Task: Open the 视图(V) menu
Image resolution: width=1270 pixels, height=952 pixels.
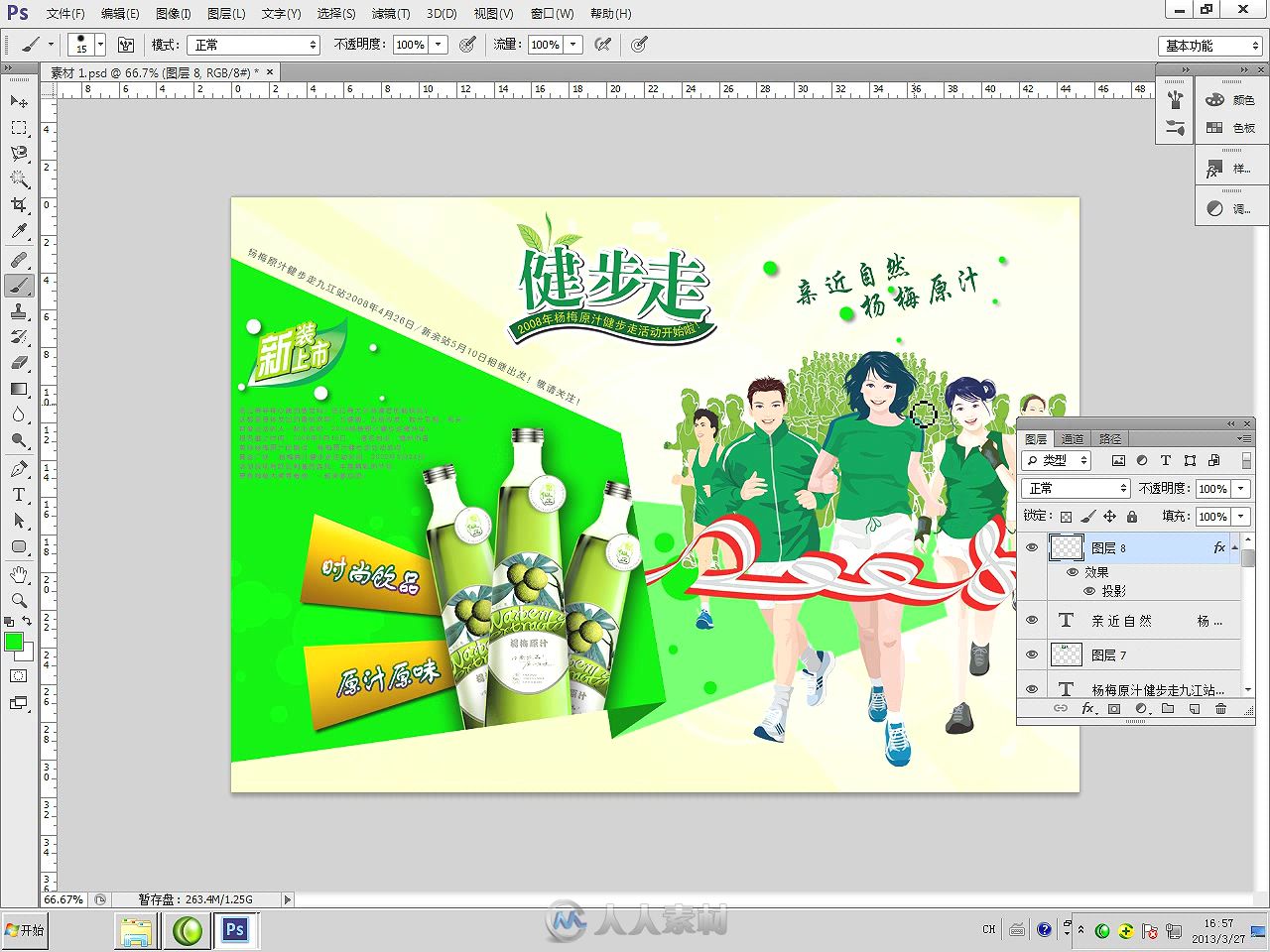Action: [493, 14]
